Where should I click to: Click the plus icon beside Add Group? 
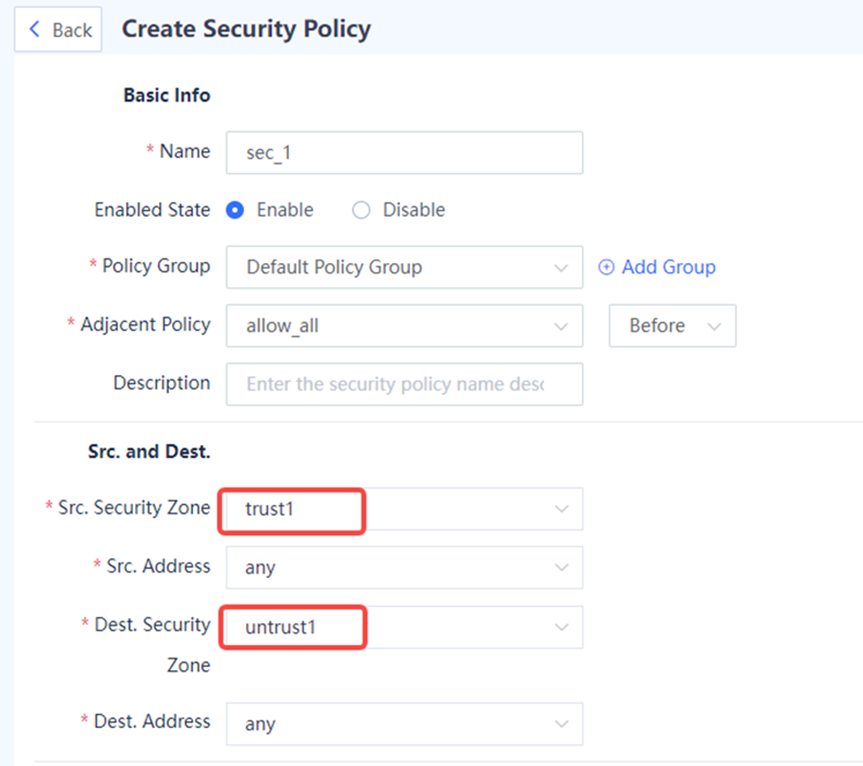tap(606, 267)
